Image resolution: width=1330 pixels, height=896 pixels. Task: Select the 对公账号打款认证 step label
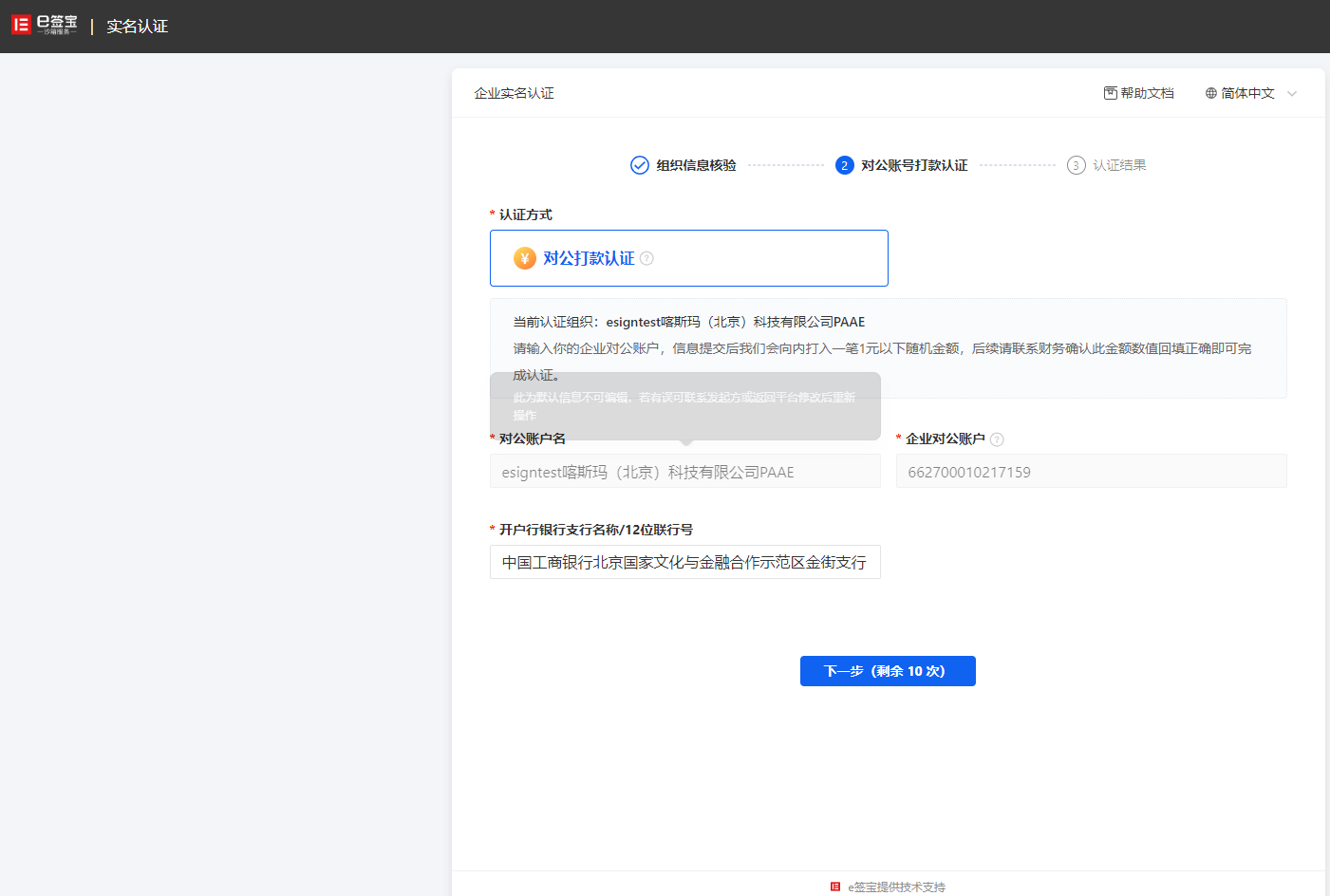(x=914, y=165)
